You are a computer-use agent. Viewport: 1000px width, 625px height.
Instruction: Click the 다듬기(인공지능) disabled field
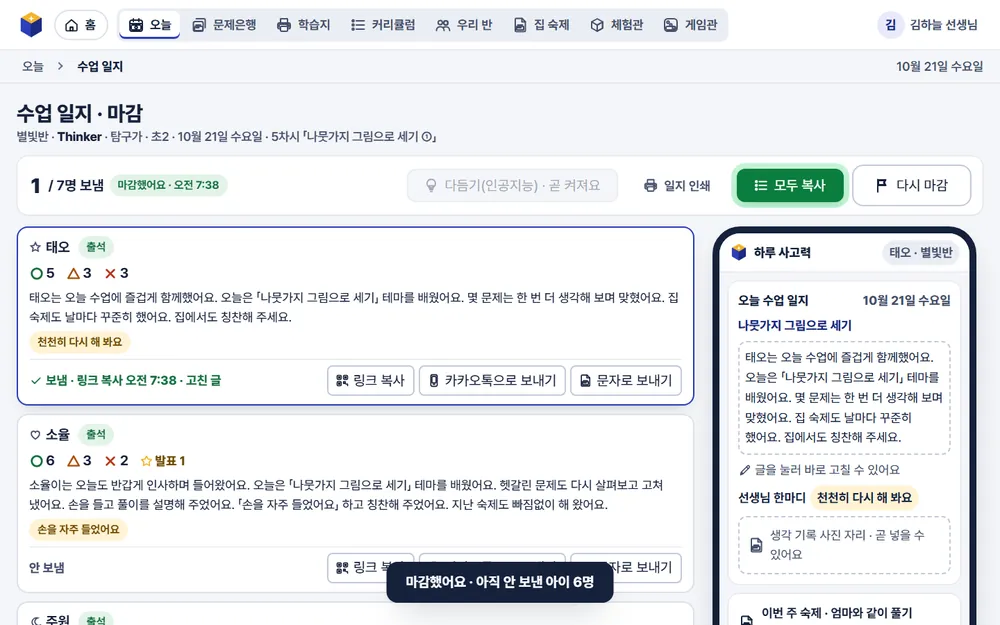(513, 185)
